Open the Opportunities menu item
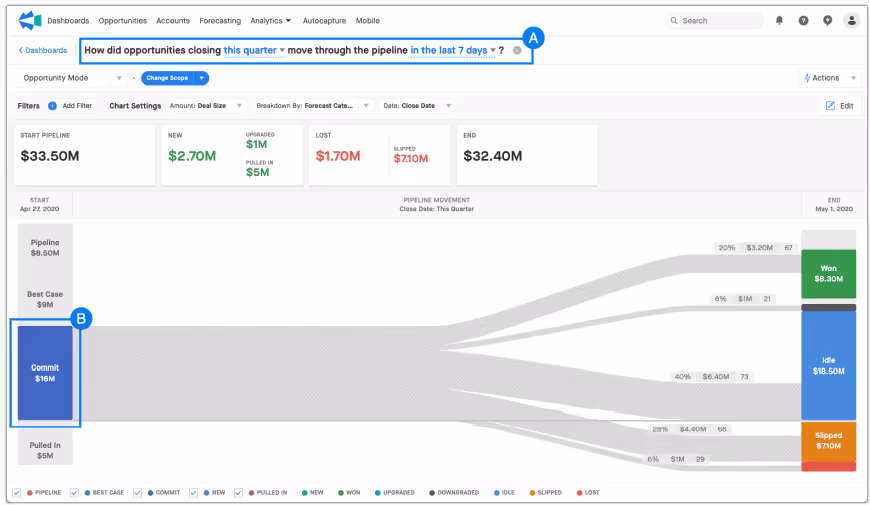The height and width of the screenshot is (505, 870). pyautogui.click(x=123, y=21)
